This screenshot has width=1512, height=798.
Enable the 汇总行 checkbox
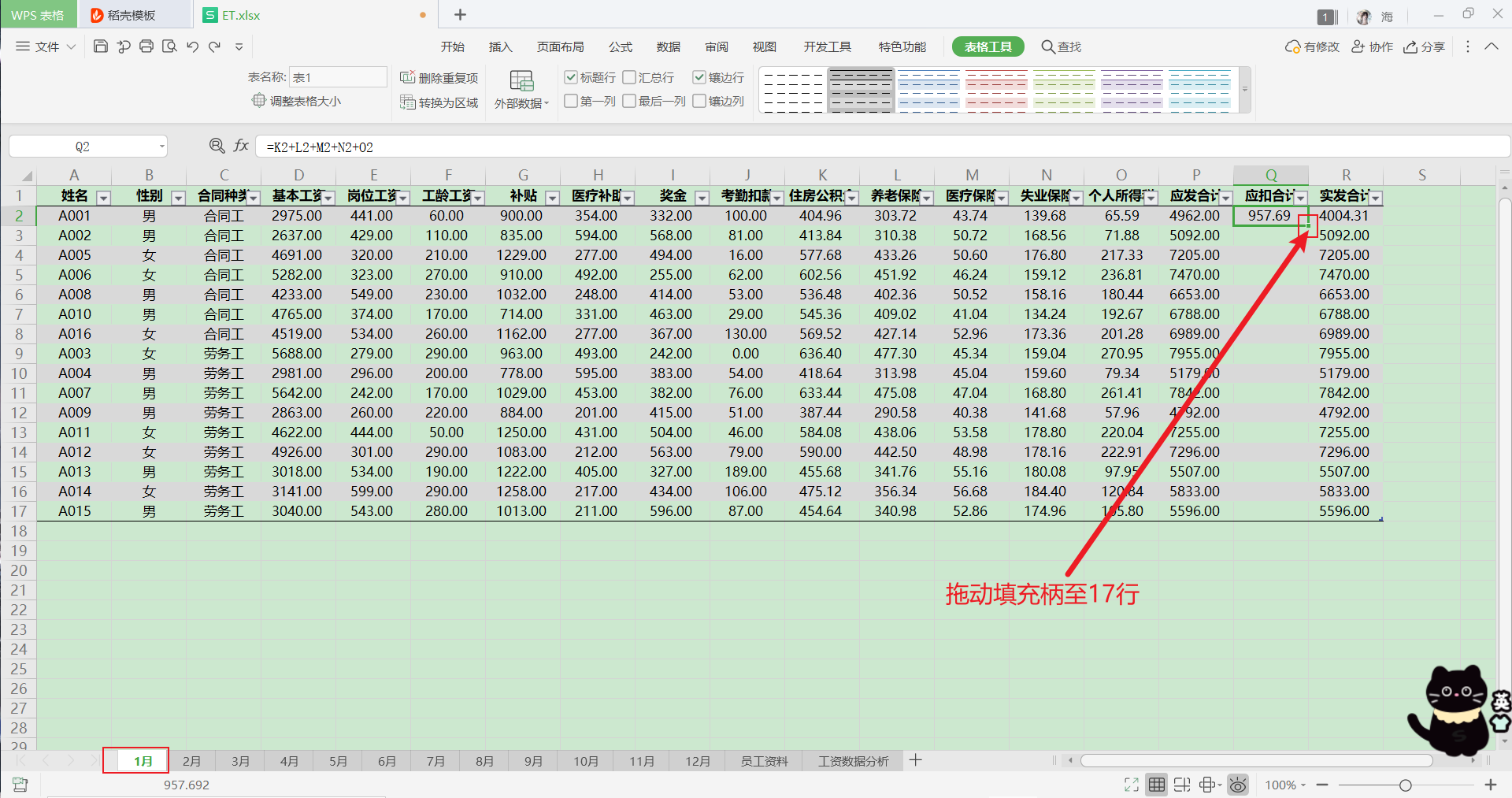[x=629, y=77]
